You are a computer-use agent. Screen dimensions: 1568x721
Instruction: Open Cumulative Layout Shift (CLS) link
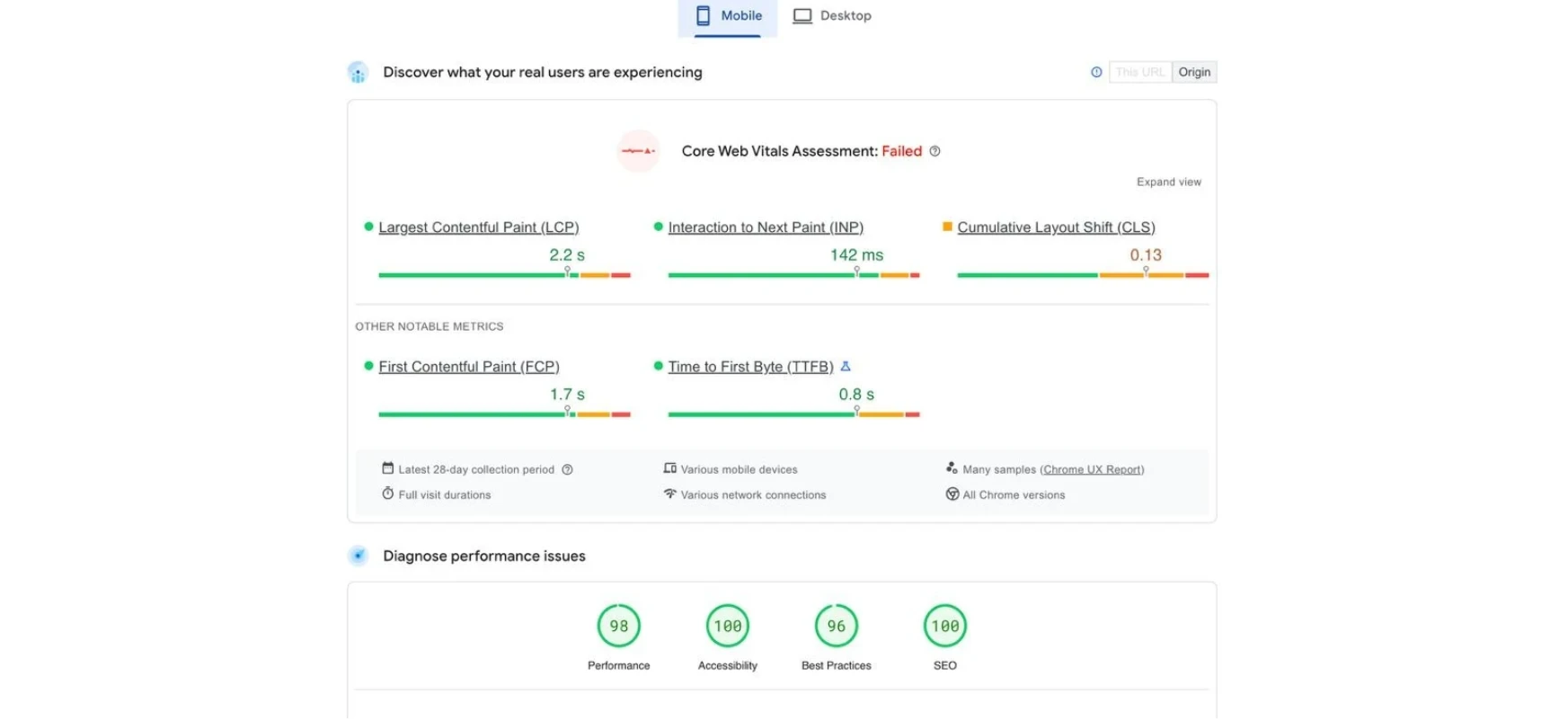(1056, 227)
